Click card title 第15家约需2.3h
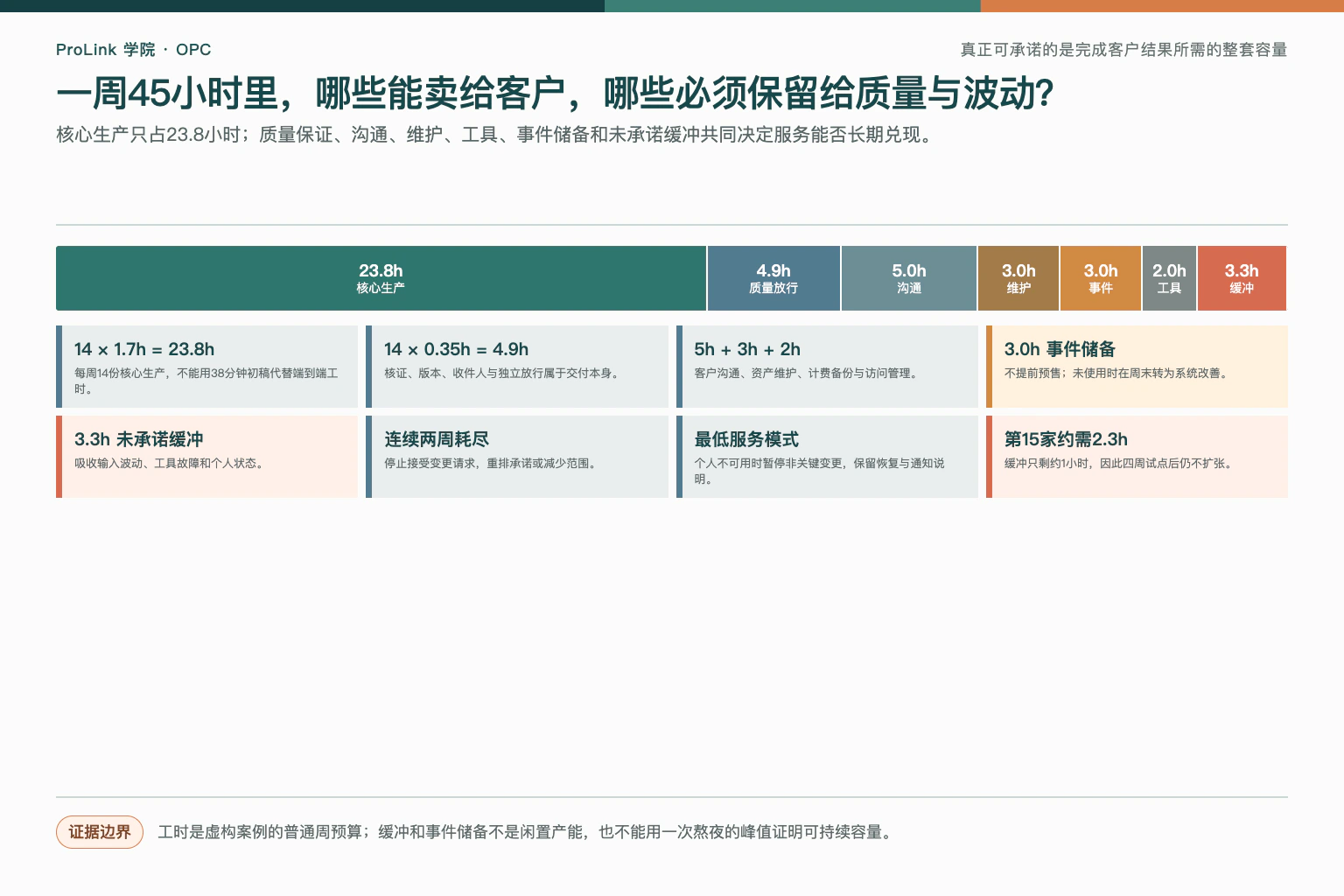 1066,439
